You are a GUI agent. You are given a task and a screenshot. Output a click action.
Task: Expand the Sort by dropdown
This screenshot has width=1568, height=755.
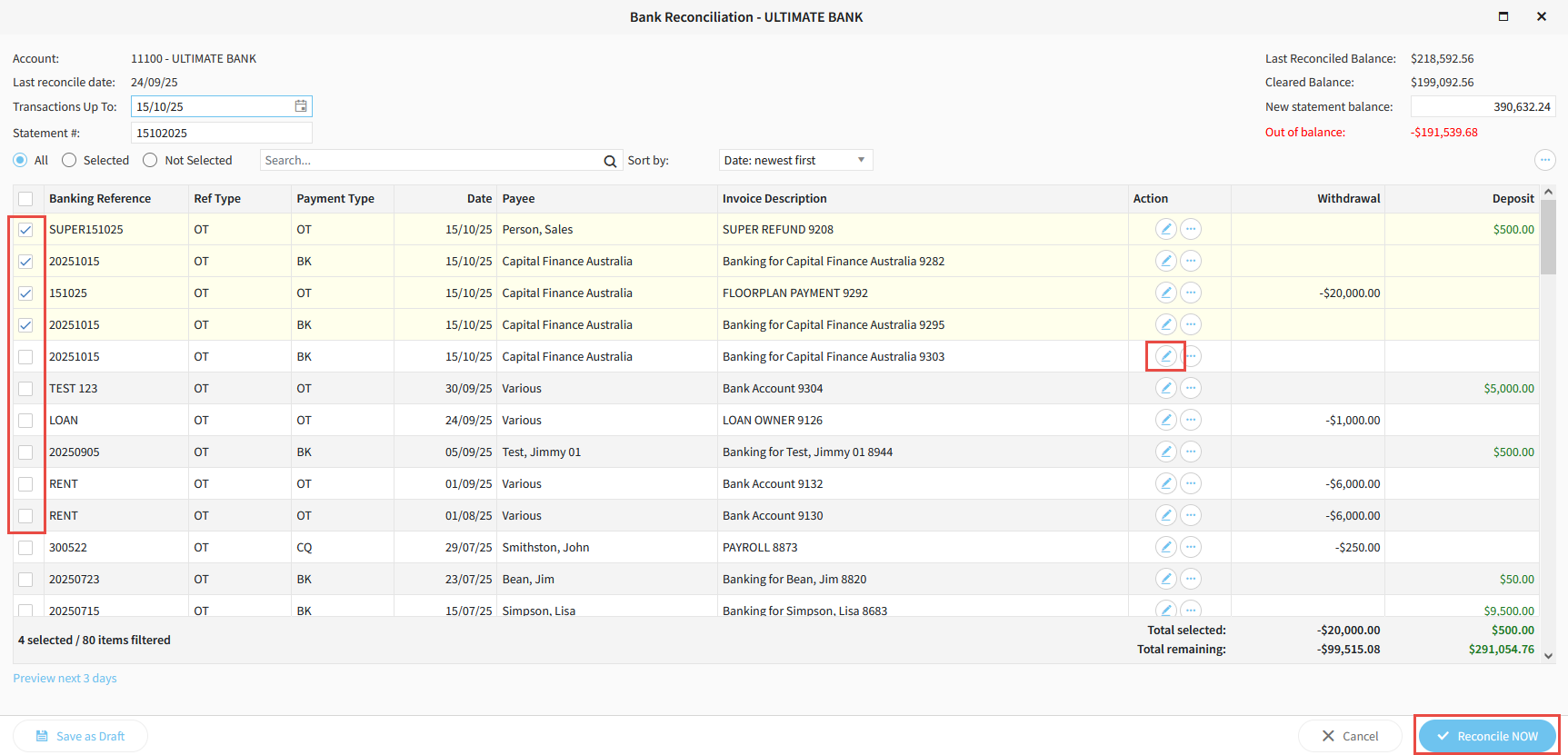pyautogui.click(x=795, y=160)
